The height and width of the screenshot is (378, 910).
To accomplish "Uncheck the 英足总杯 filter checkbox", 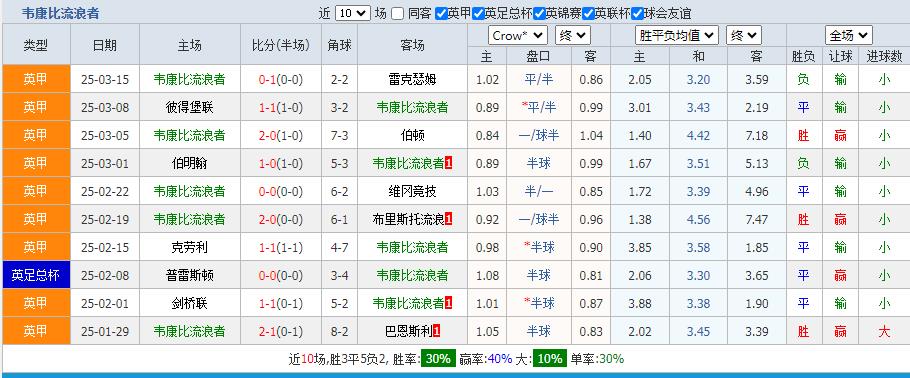I will click(x=478, y=13).
